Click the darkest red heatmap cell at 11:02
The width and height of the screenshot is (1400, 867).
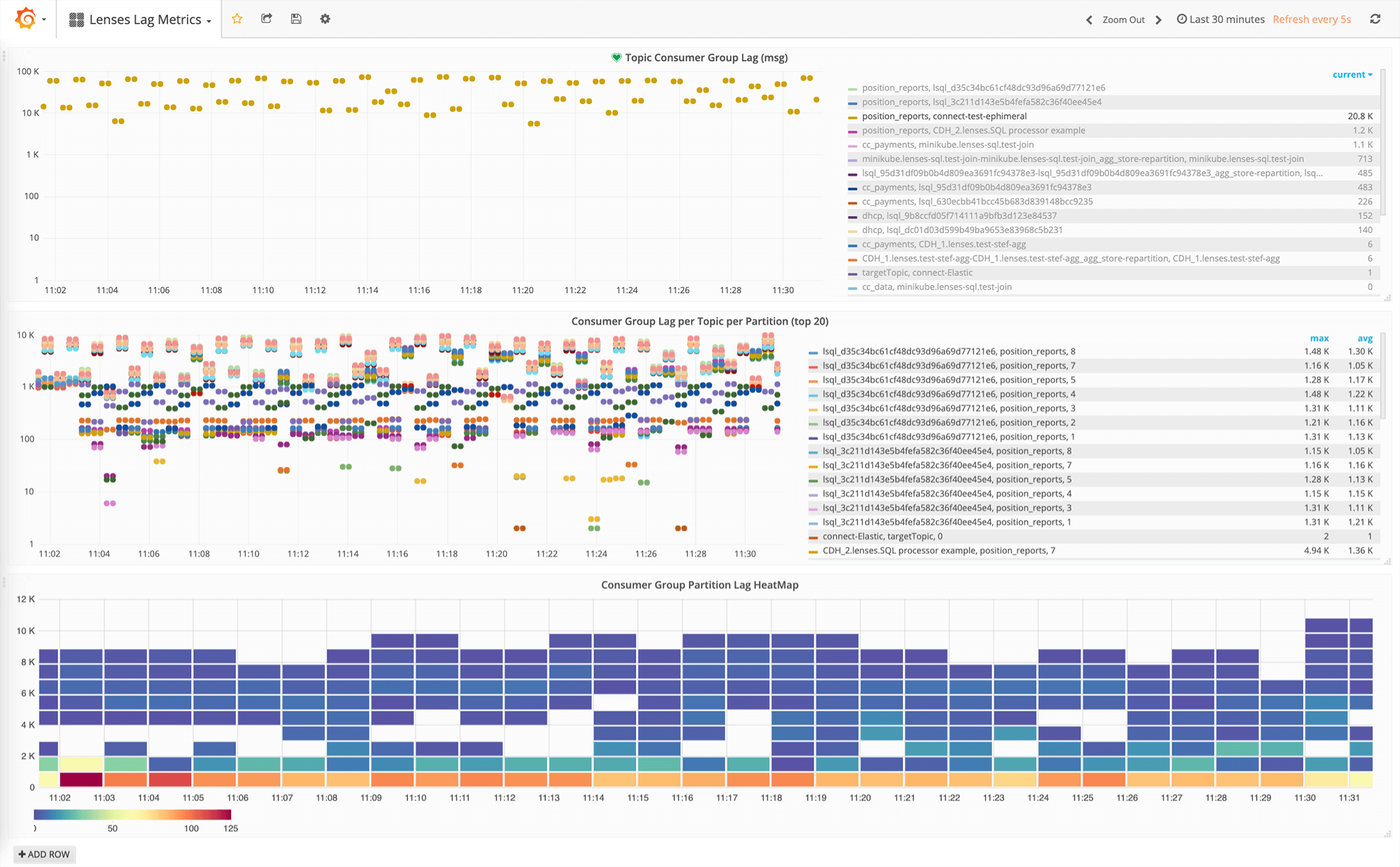coord(81,779)
